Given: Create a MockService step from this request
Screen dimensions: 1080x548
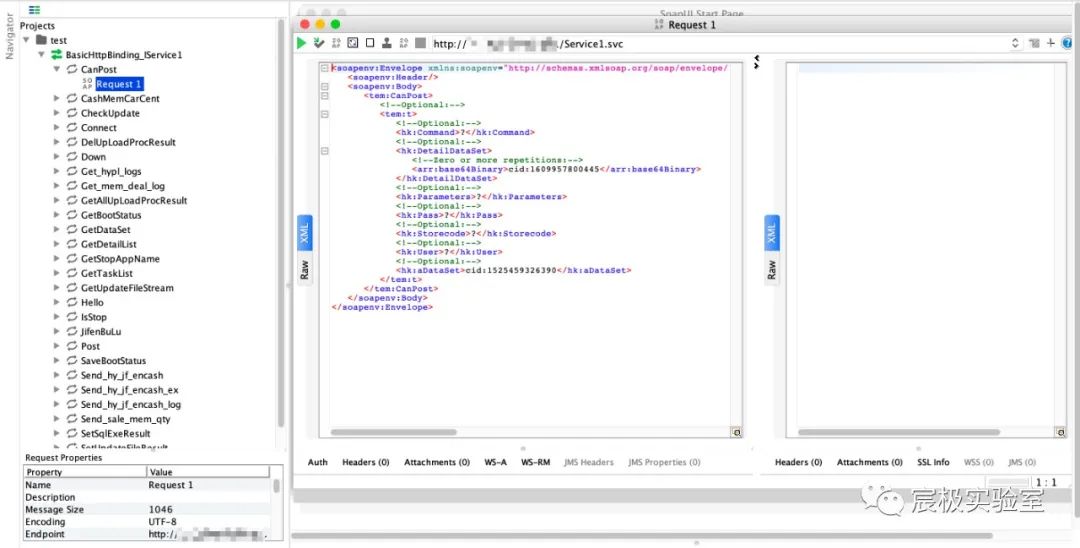Looking at the screenshot, I should tap(336, 43).
